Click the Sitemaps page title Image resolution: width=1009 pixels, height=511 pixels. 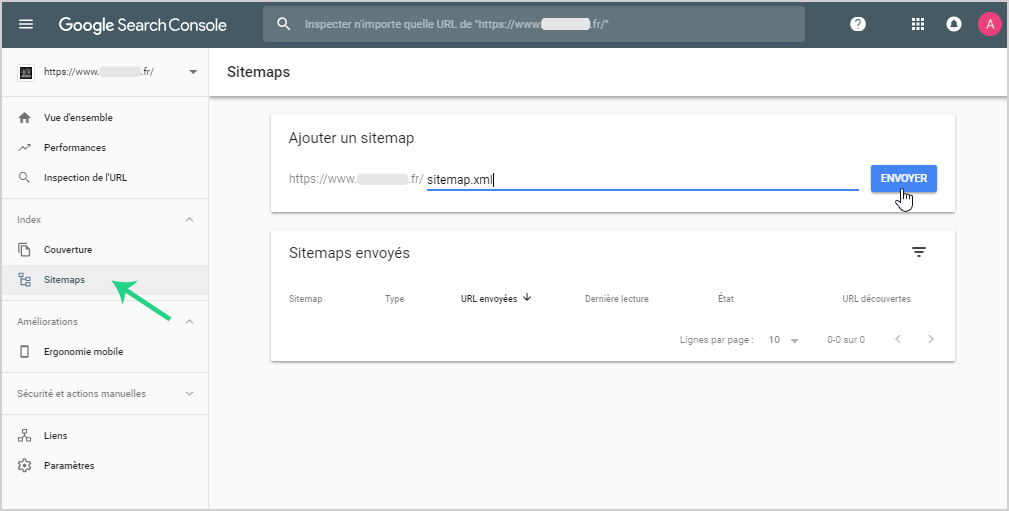point(258,72)
